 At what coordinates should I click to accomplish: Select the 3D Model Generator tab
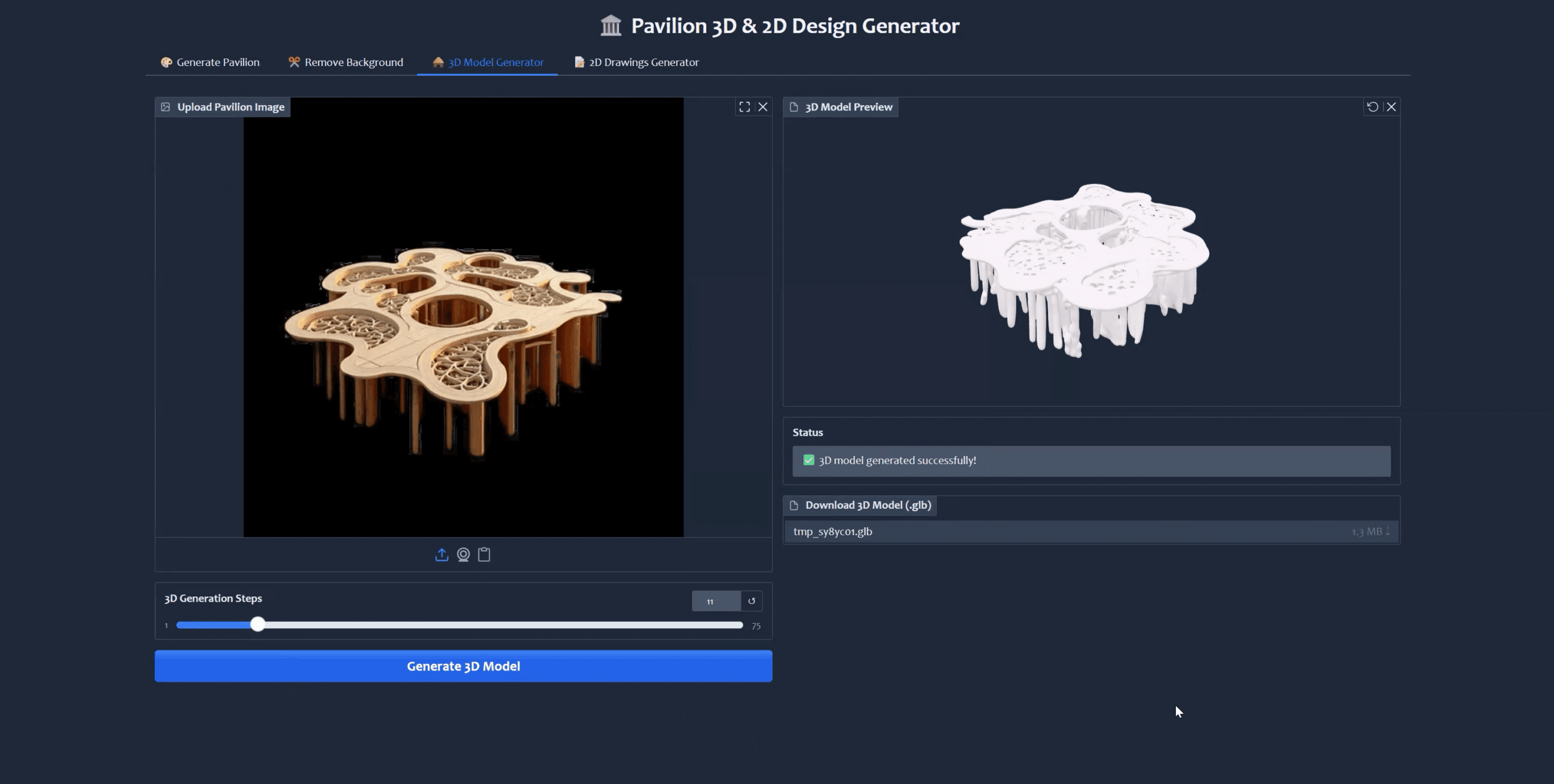pos(487,62)
